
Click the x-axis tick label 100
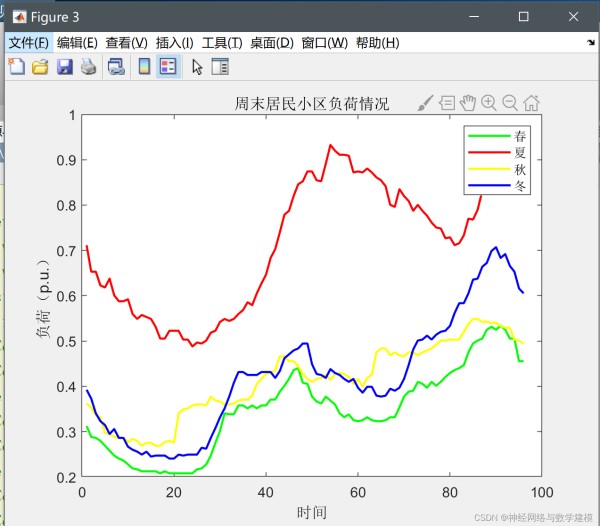pos(542,492)
